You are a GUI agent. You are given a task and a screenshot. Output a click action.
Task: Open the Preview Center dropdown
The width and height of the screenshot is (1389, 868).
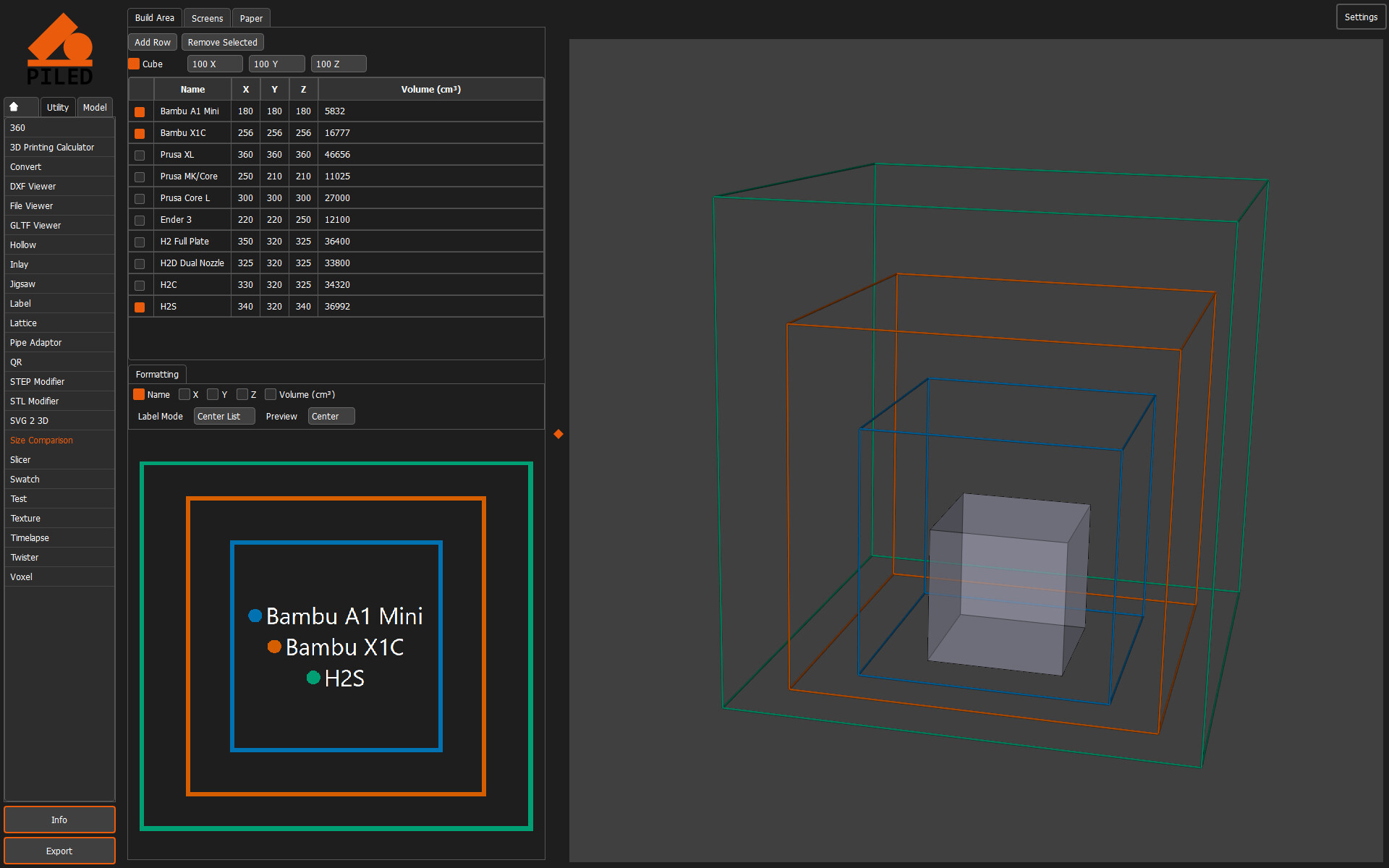coord(331,416)
